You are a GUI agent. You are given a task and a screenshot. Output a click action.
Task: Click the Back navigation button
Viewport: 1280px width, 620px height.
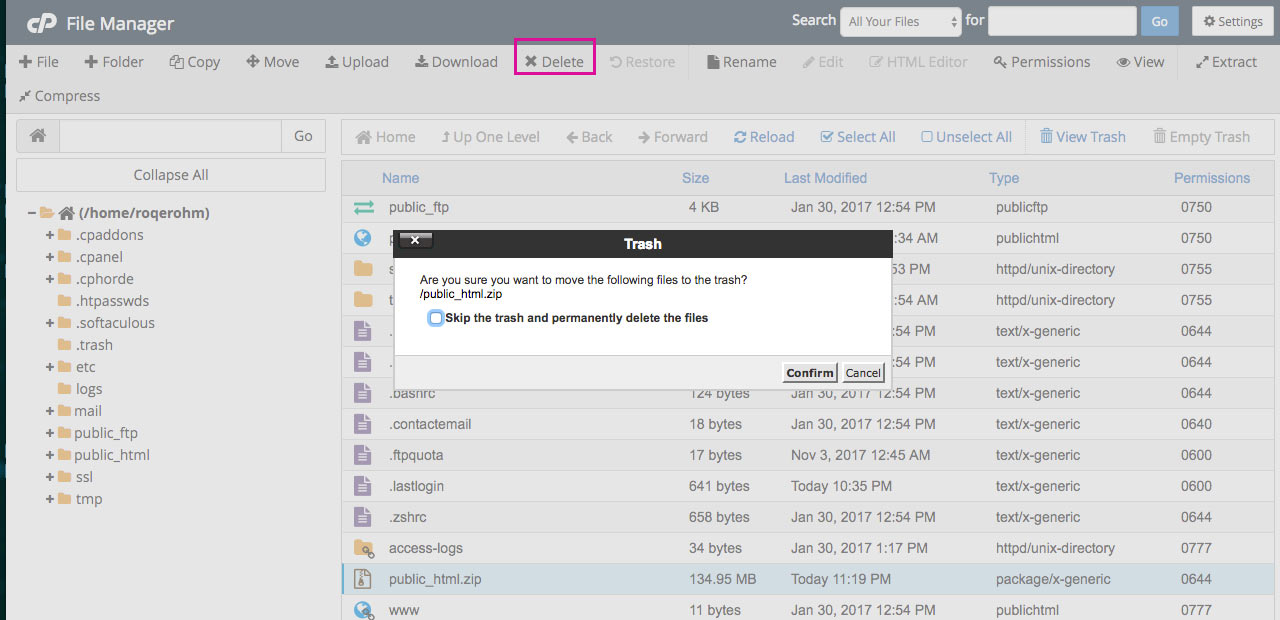589,137
